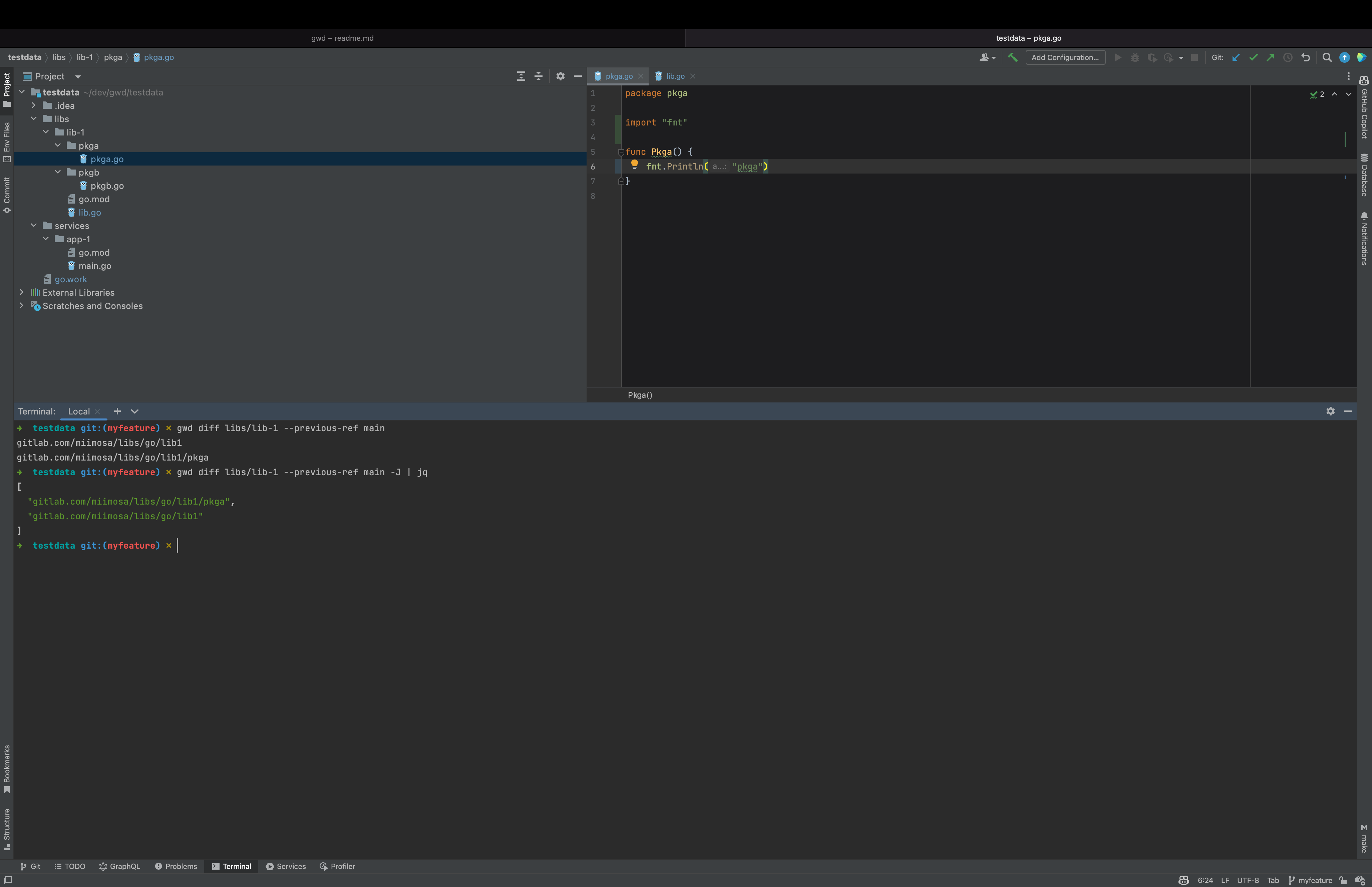Open Code With Me users dropdown
This screenshot has height=887, width=1372.
coord(987,57)
